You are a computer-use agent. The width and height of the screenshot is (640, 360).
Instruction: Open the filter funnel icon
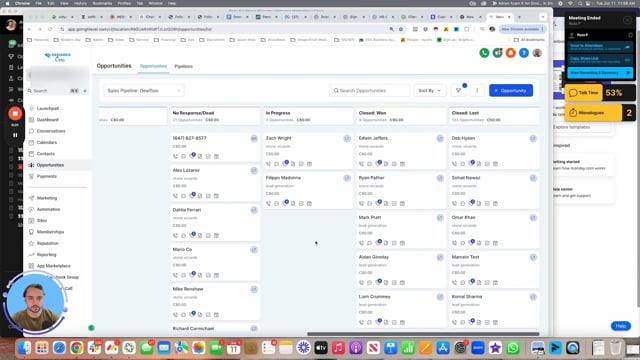tap(459, 91)
